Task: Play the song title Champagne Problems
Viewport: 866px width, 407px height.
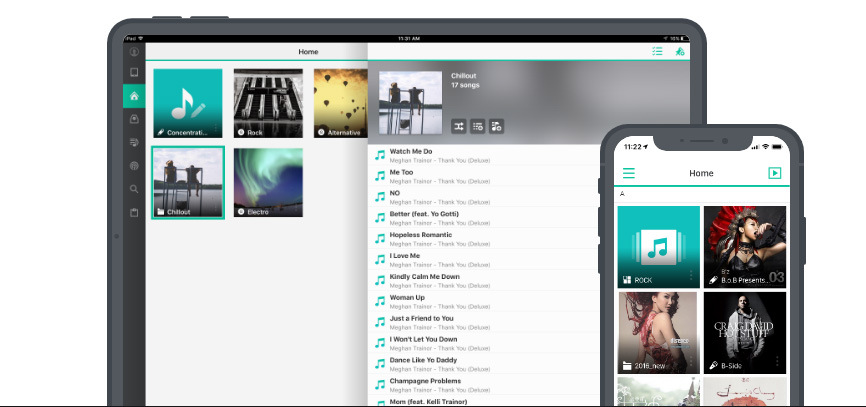Action: click(x=425, y=381)
